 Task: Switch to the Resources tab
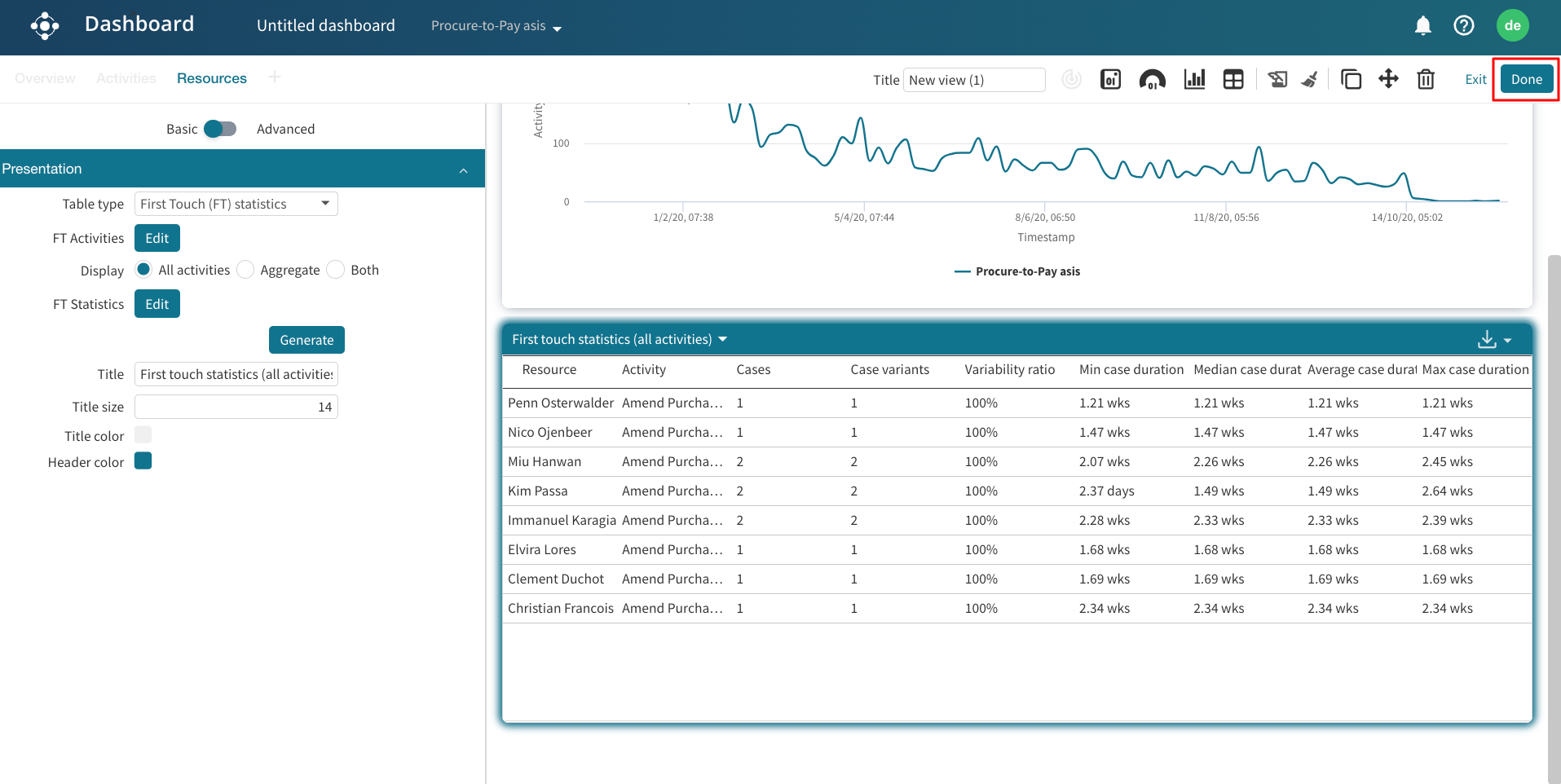(x=211, y=78)
